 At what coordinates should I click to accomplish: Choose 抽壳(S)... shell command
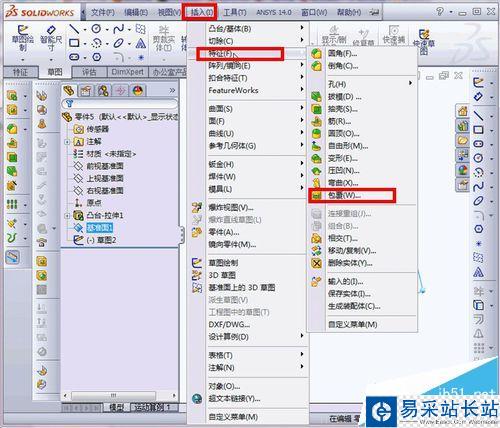point(343,109)
